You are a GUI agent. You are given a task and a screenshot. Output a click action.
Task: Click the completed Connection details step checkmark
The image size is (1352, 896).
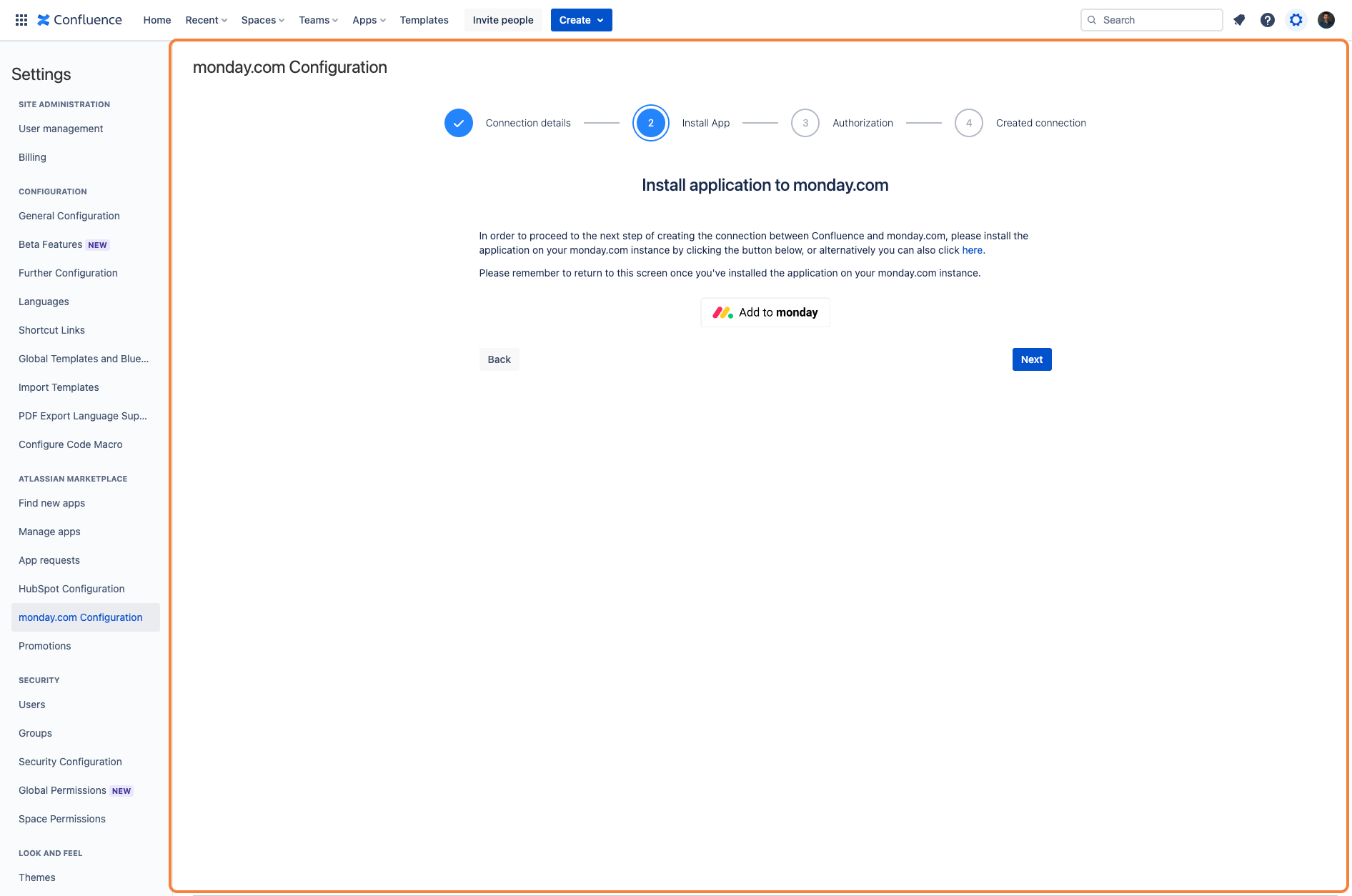coord(459,123)
